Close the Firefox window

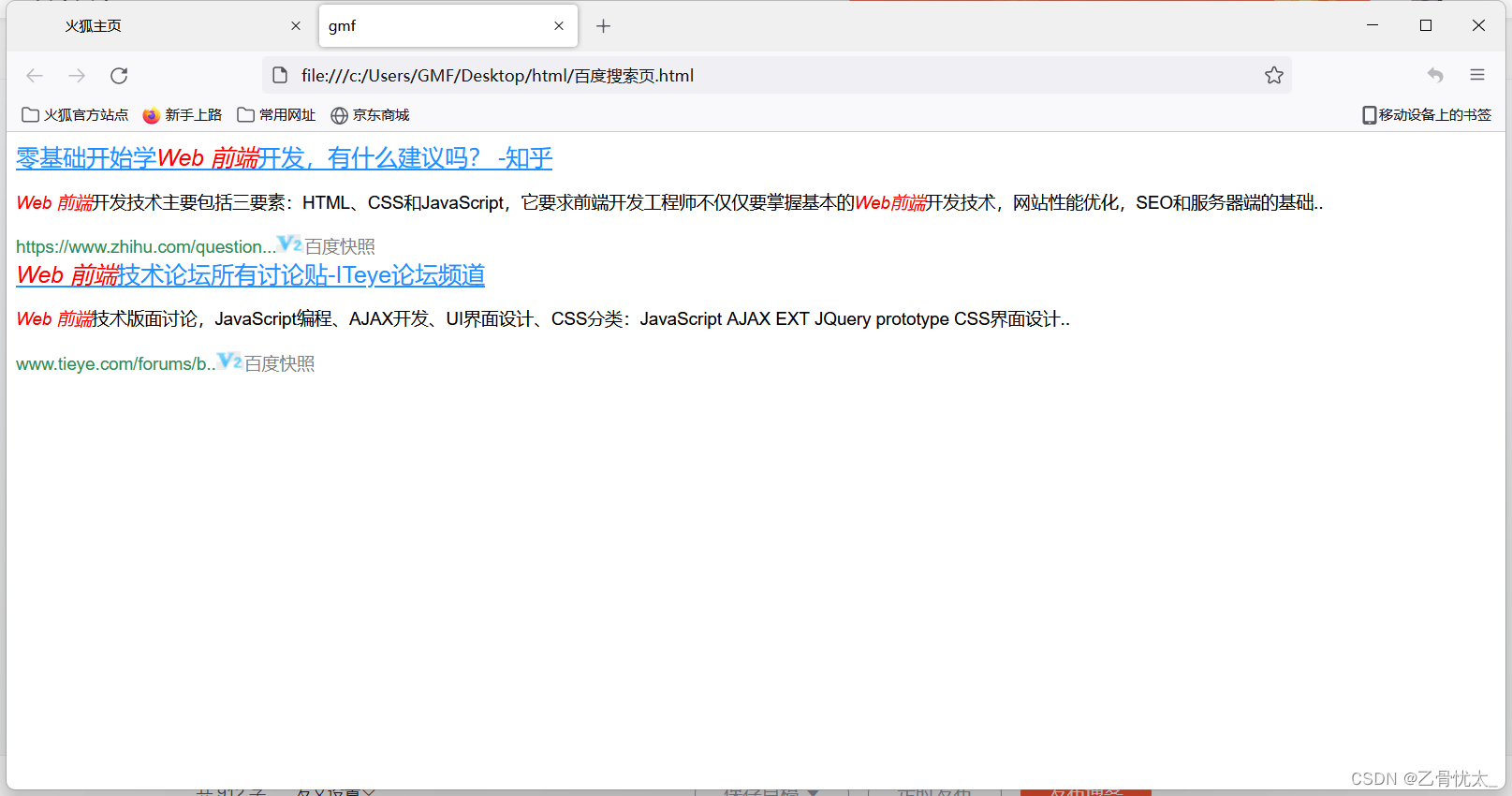coord(1478,25)
